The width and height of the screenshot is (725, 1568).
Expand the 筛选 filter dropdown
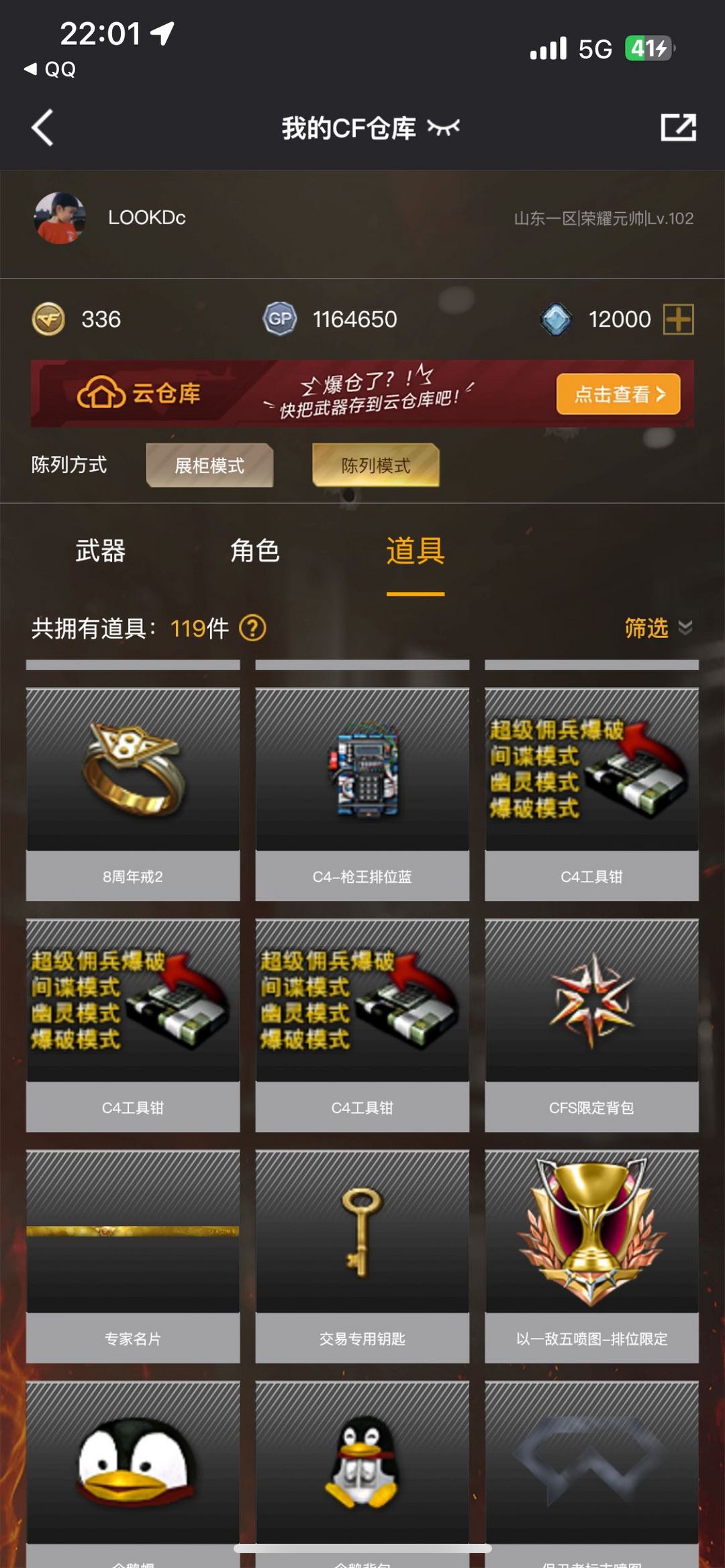(658, 628)
